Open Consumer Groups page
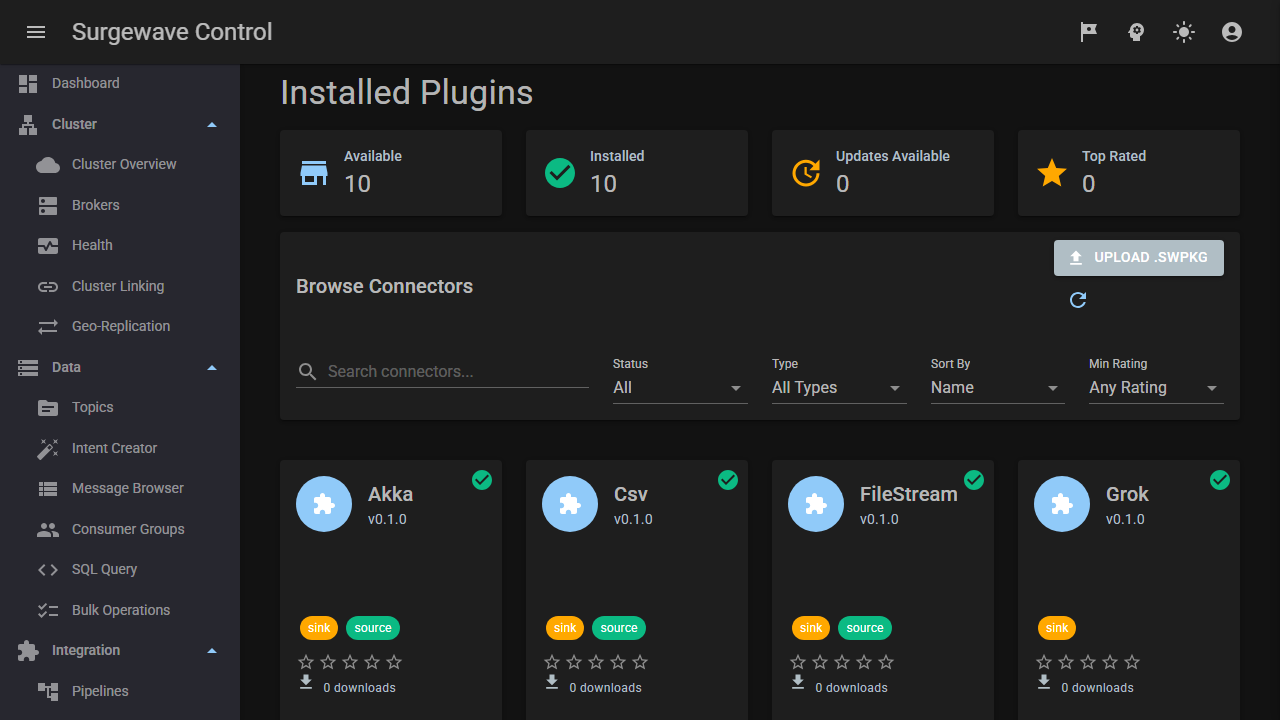Image resolution: width=1280 pixels, height=720 pixels. point(120,529)
